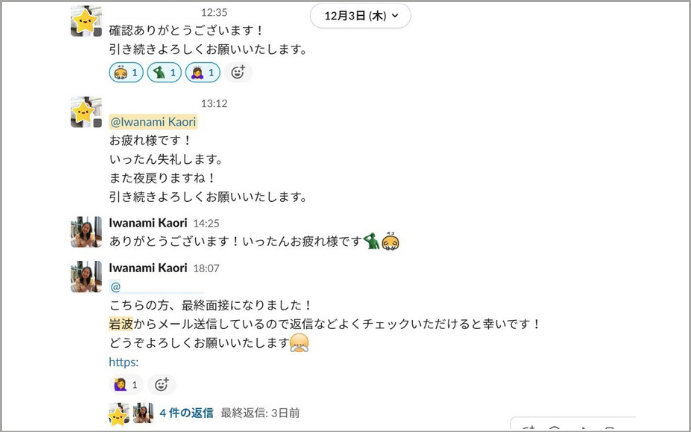Click the 14:25 message timestamp
691x432 pixels.
tap(206, 223)
